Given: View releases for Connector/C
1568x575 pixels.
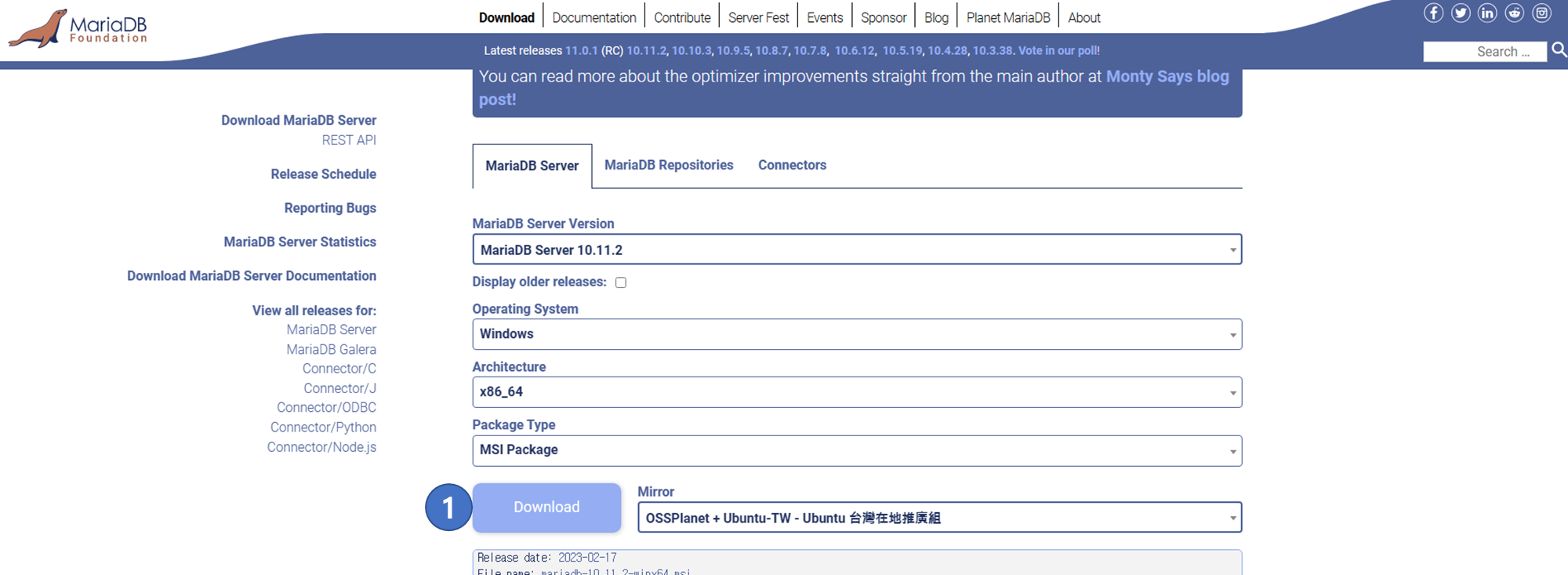Looking at the screenshot, I should click(x=339, y=369).
